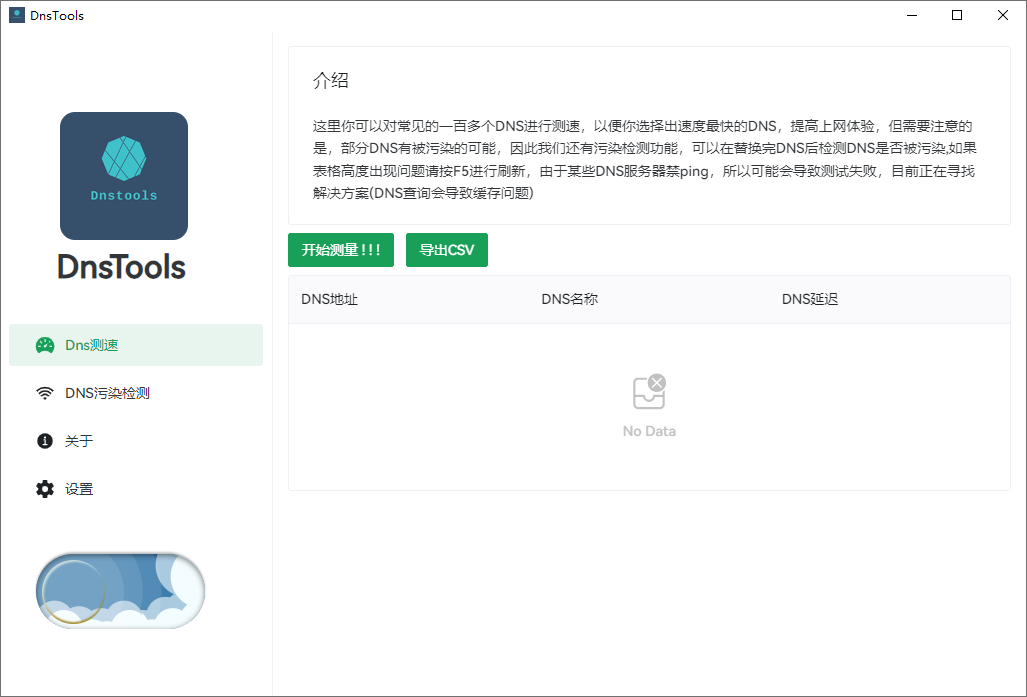This screenshot has height=697, width=1027.
Task: Open the Dns测速 menu item
Action: 136,345
